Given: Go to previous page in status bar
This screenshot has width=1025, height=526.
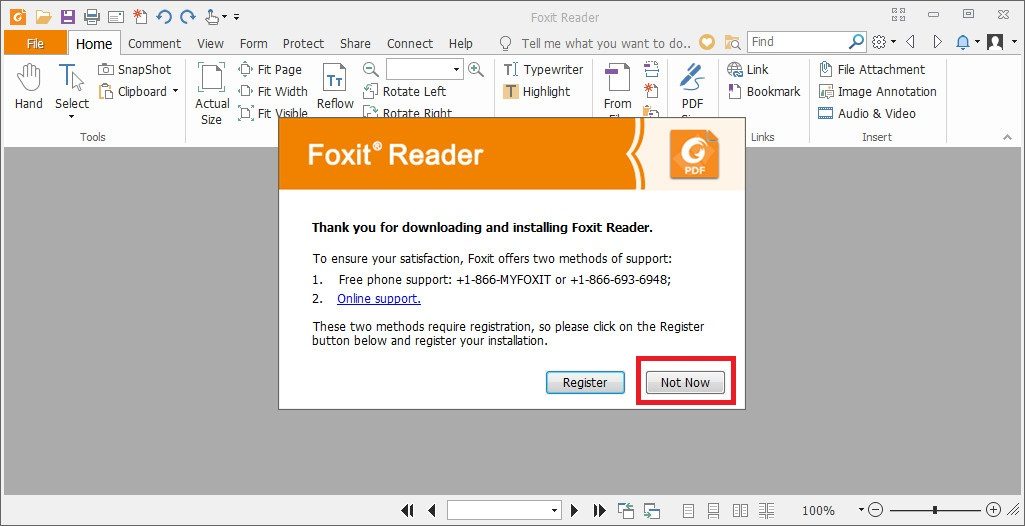Looking at the screenshot, I should (431, 510).
